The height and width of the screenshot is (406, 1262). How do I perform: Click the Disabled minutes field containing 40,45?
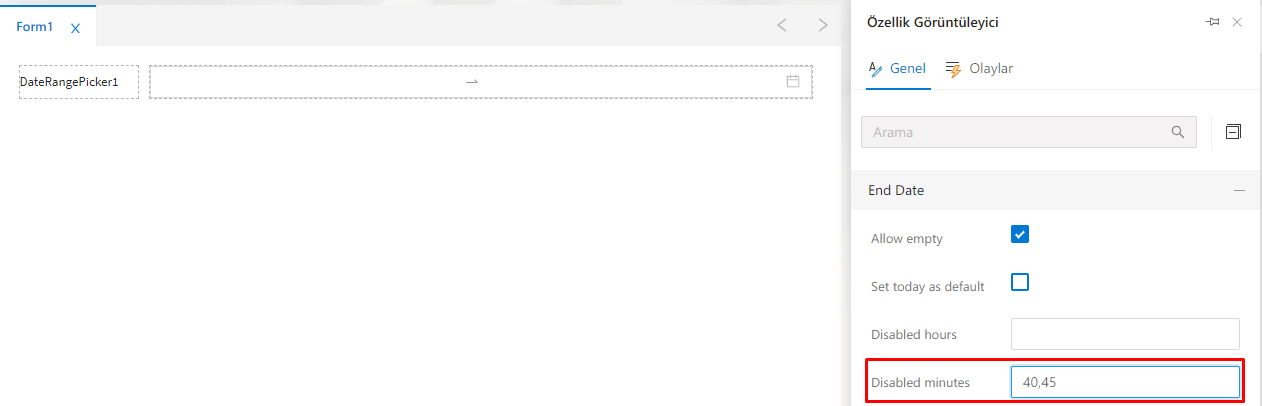tap(1125, 382)
